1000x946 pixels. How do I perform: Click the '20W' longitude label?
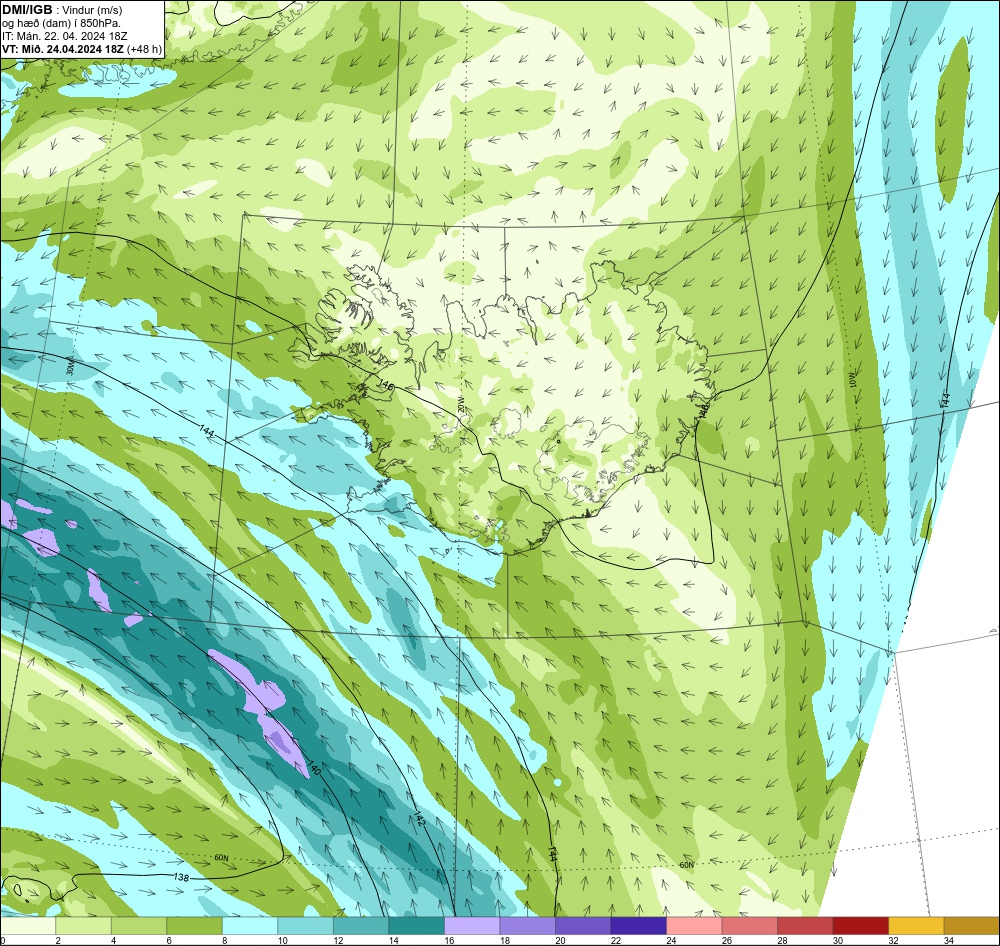(461, 403)
